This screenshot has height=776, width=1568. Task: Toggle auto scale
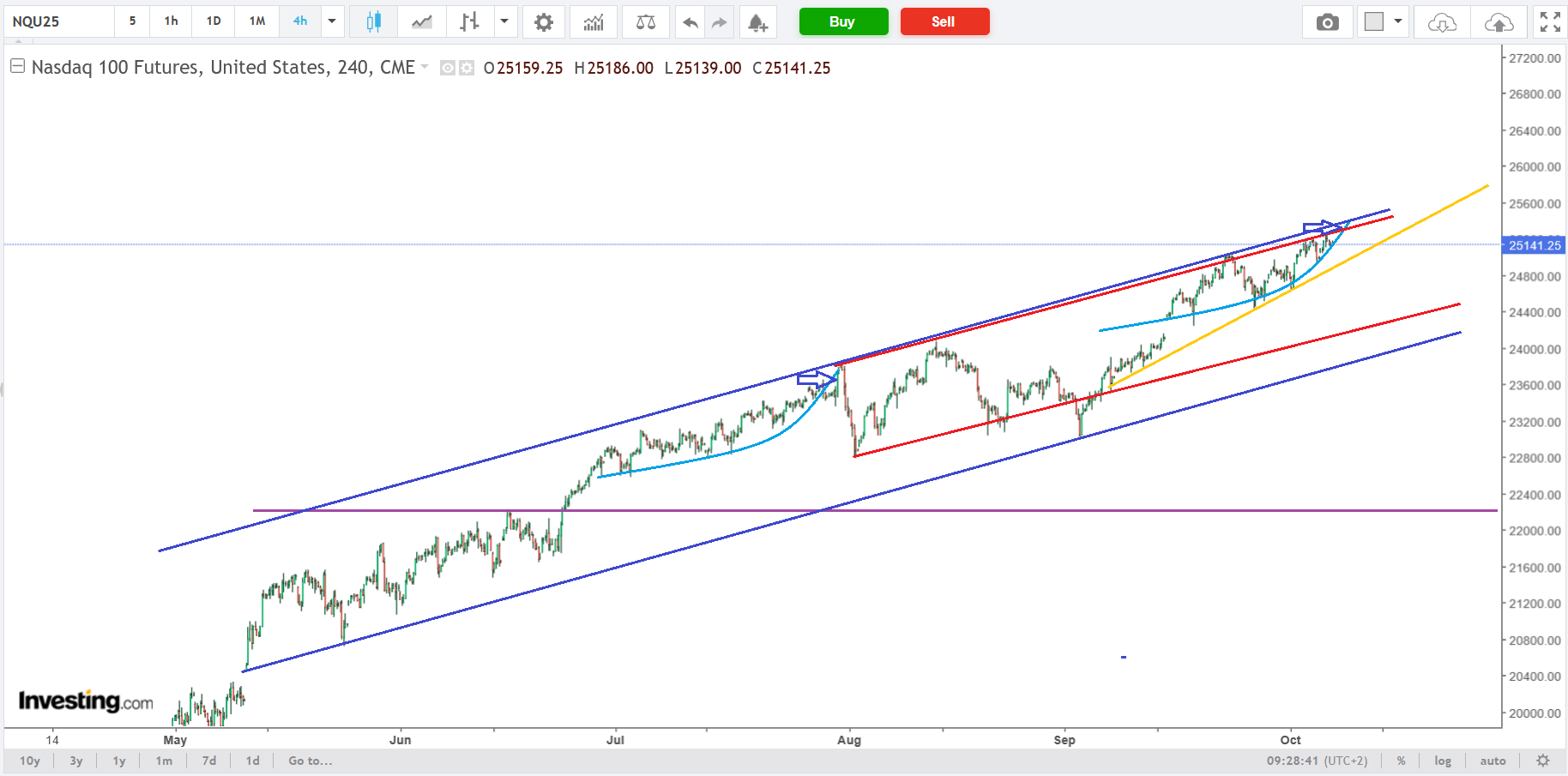click(x=1493, y=761)
